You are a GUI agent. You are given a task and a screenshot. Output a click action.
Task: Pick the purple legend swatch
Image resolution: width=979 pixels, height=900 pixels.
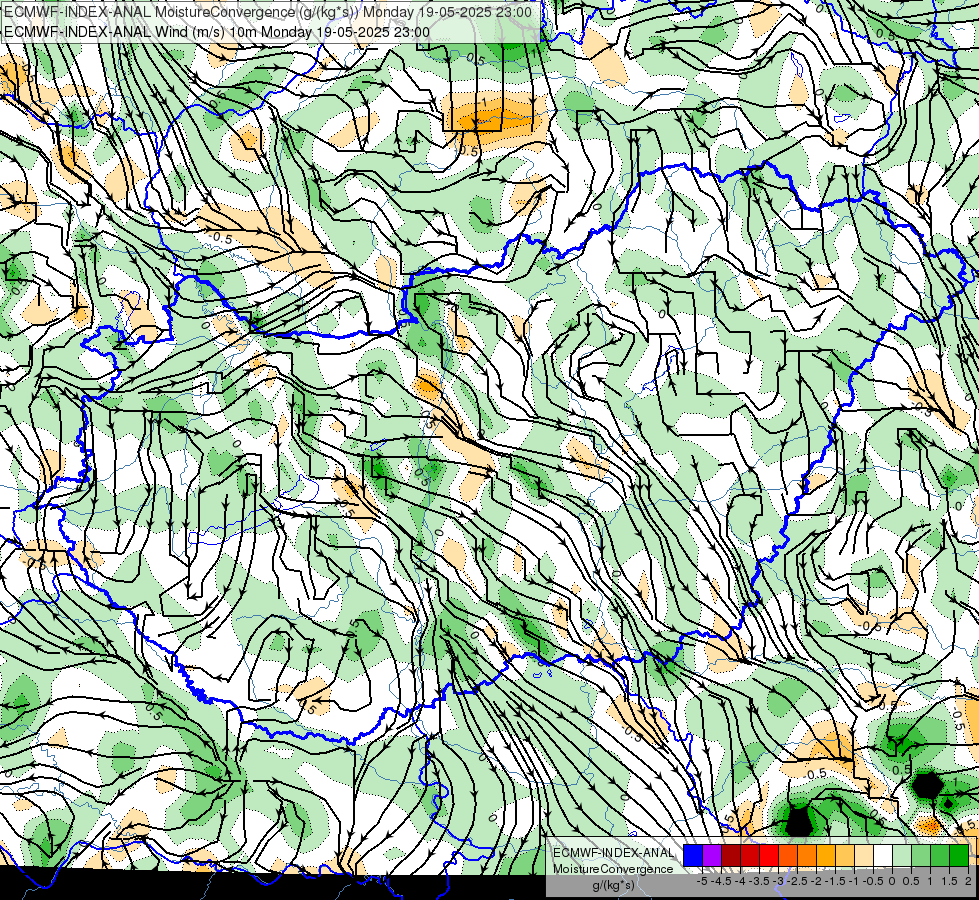click(x=712, y=855)
